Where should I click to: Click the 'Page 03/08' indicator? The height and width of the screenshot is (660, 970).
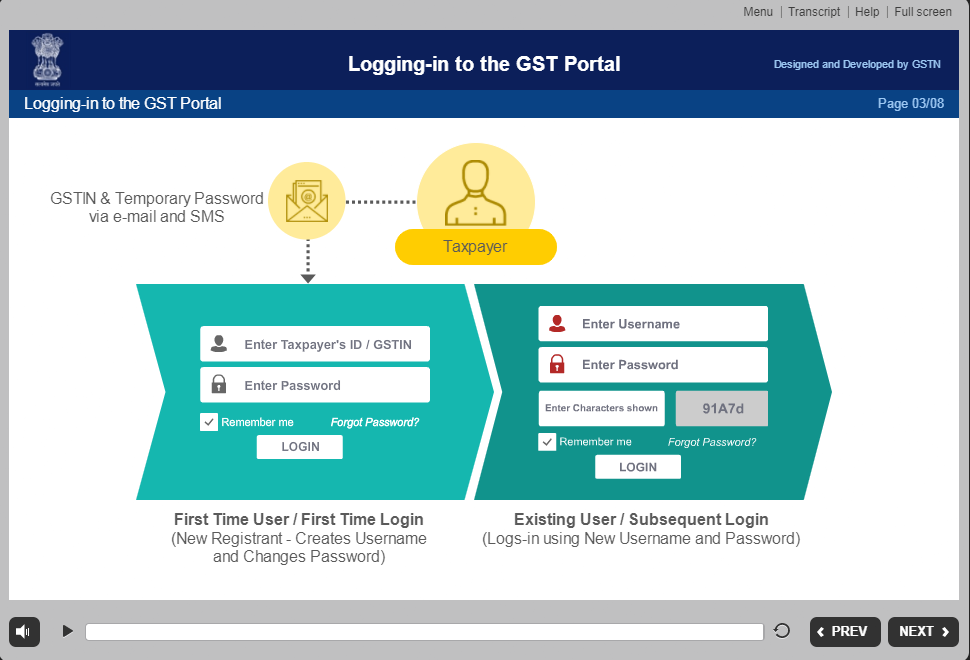[911, 103]
